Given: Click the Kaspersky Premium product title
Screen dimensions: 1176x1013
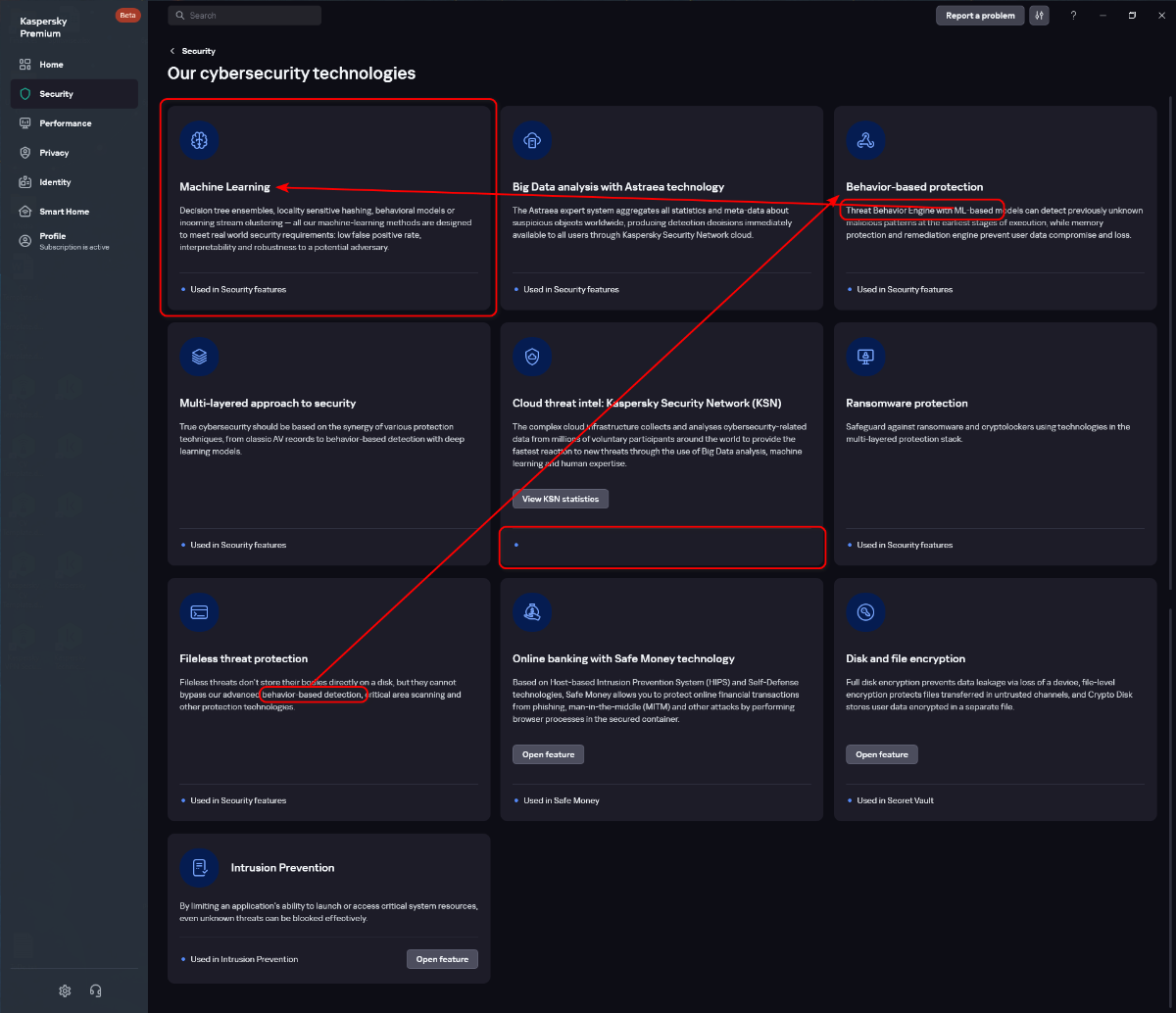Looking at the screenshot, I should tap(43, 27).
